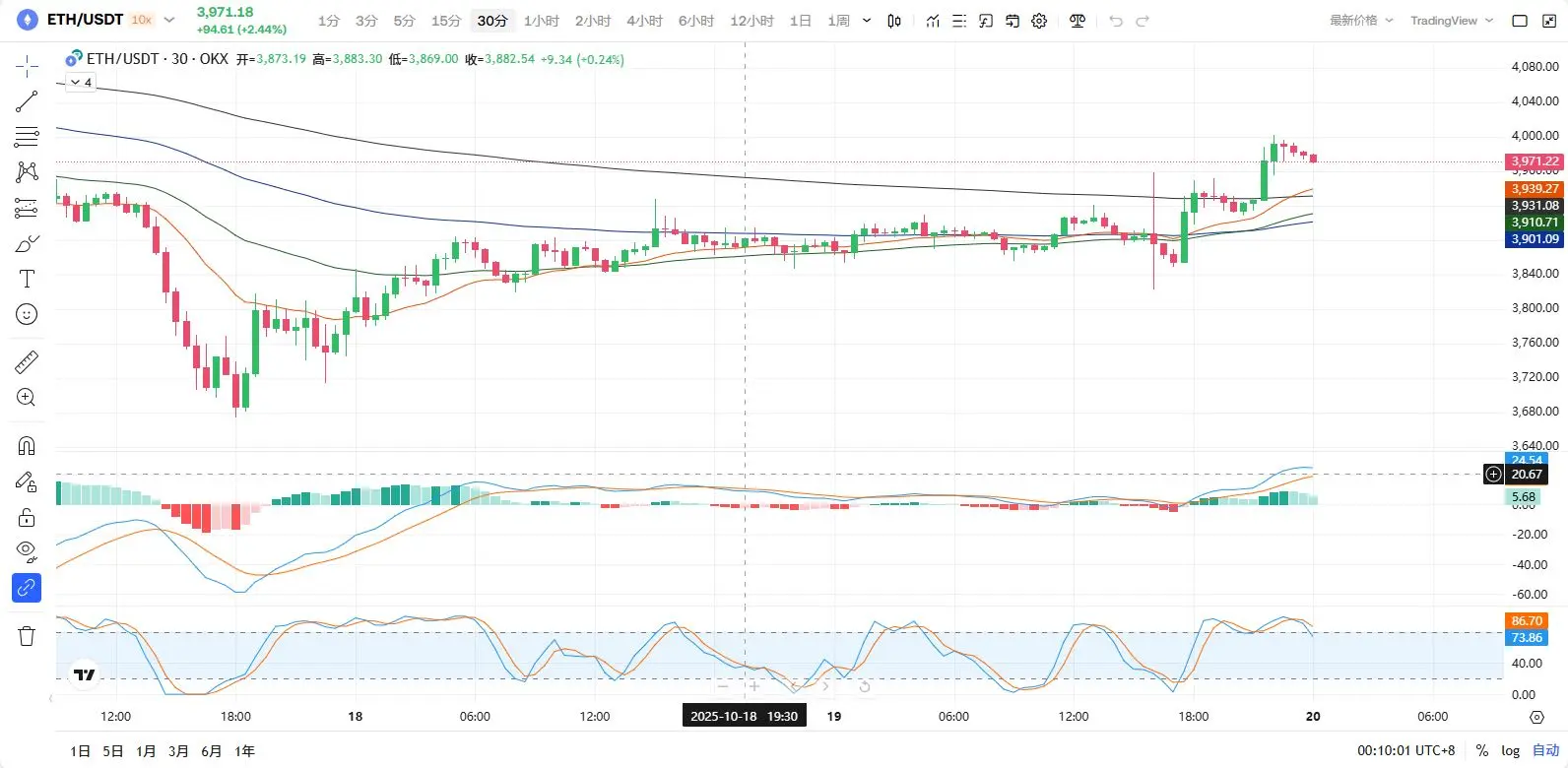Click the 10x leverage badge

(x=142, y=20)
